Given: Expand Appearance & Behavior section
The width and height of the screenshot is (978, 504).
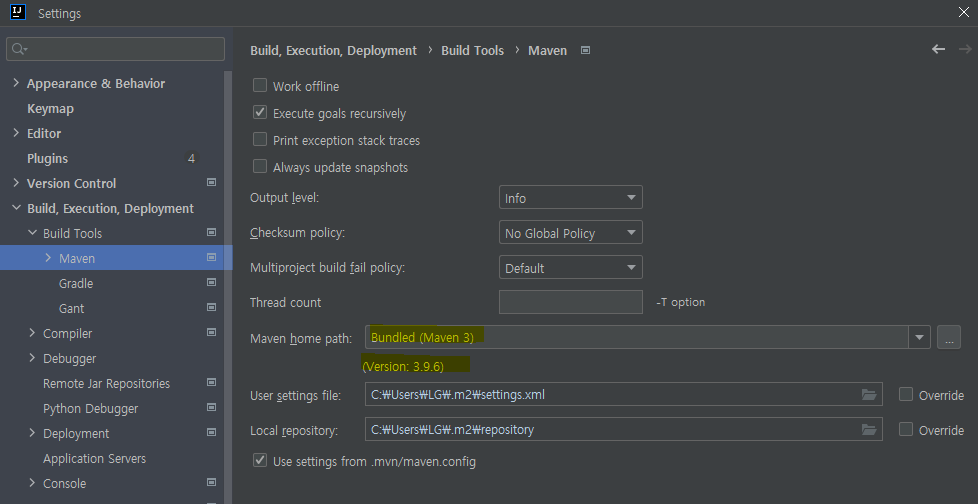Looking at the screenshot, I should [16, 83].
